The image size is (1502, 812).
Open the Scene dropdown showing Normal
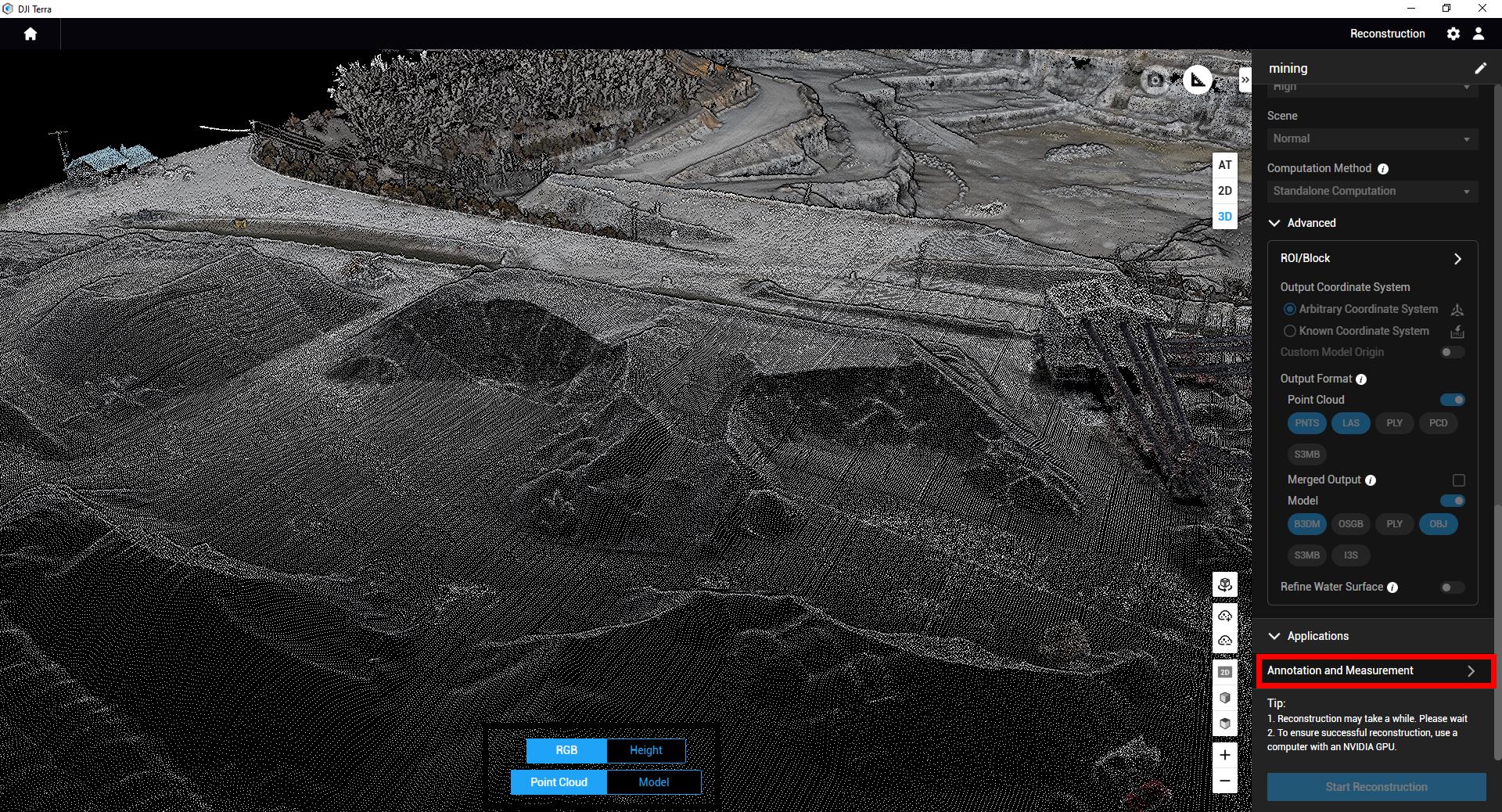[1372, 138]
